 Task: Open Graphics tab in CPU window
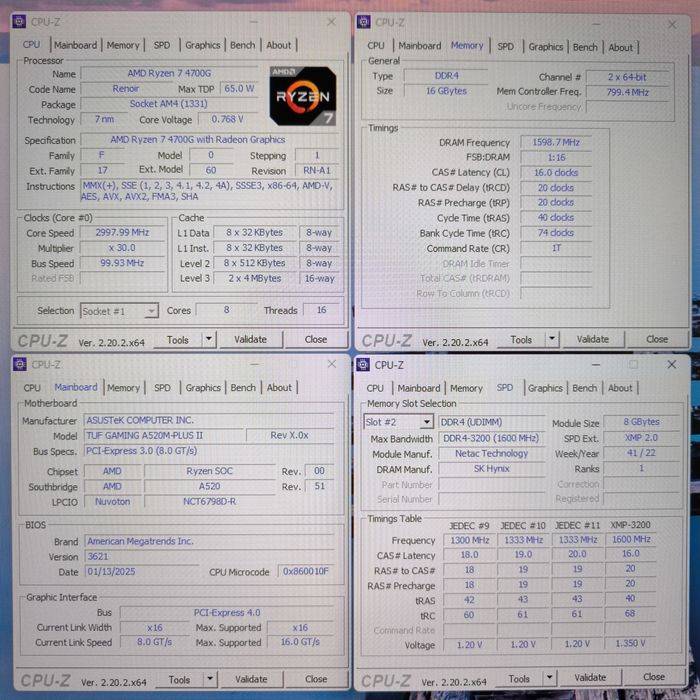pyautogui.click(x=203, y=45)
